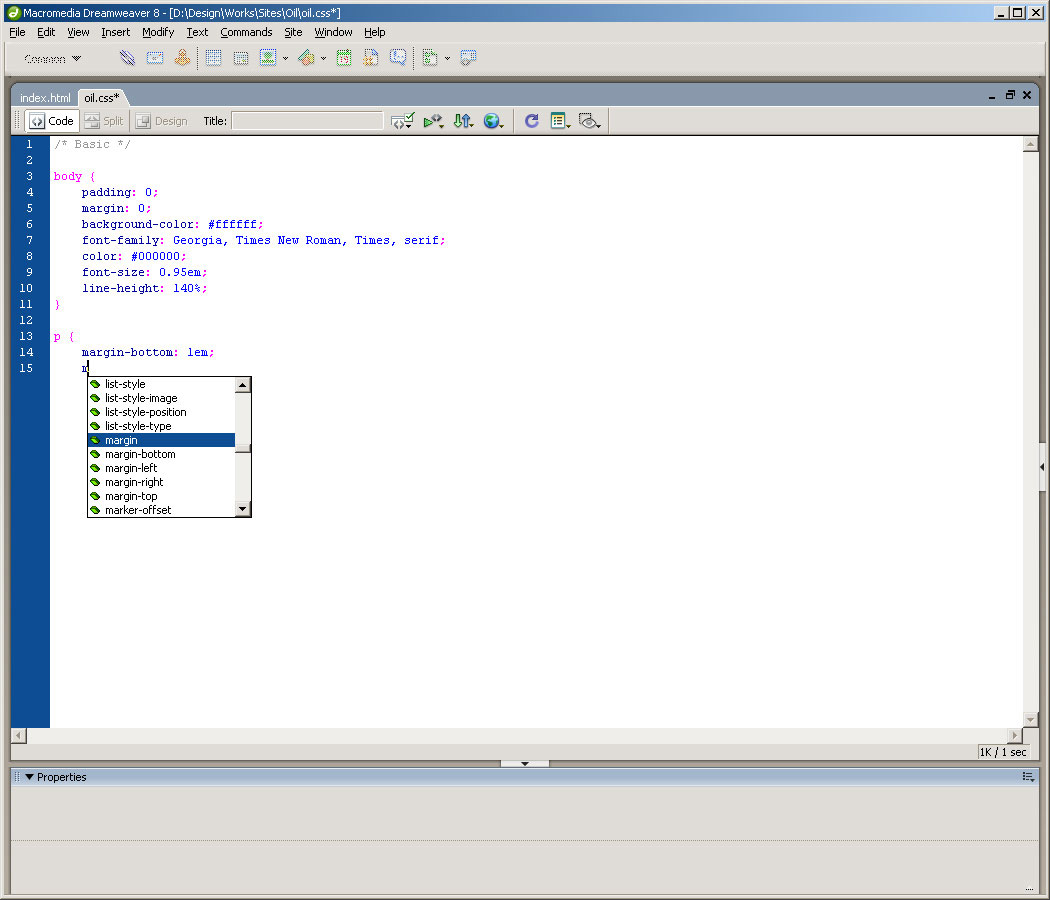This screenshot has width=1050, height=900.
Task: Click the Media insert icon
Action: (306, 58)
